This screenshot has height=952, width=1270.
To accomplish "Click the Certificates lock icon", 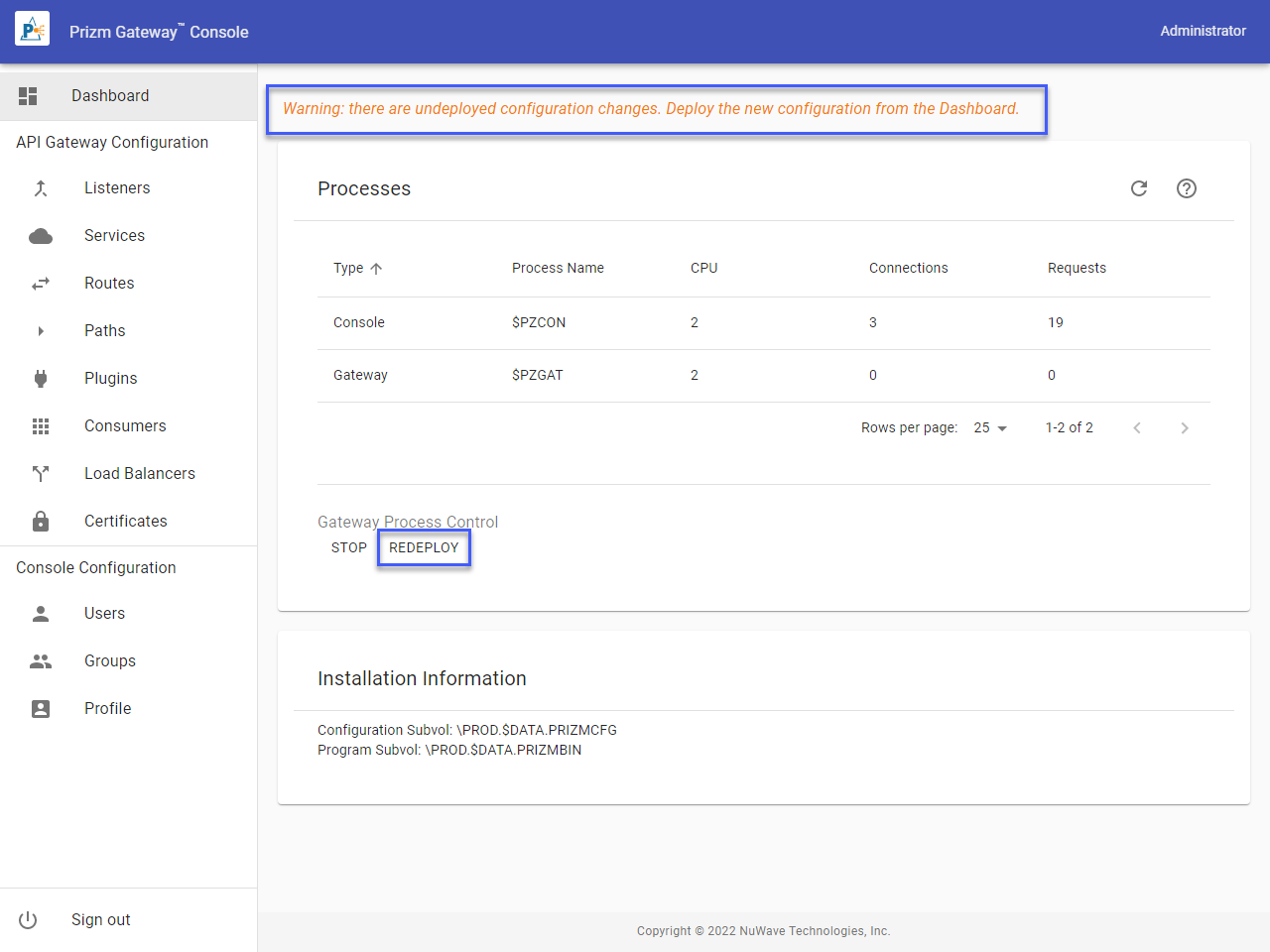I will [41, 522].
